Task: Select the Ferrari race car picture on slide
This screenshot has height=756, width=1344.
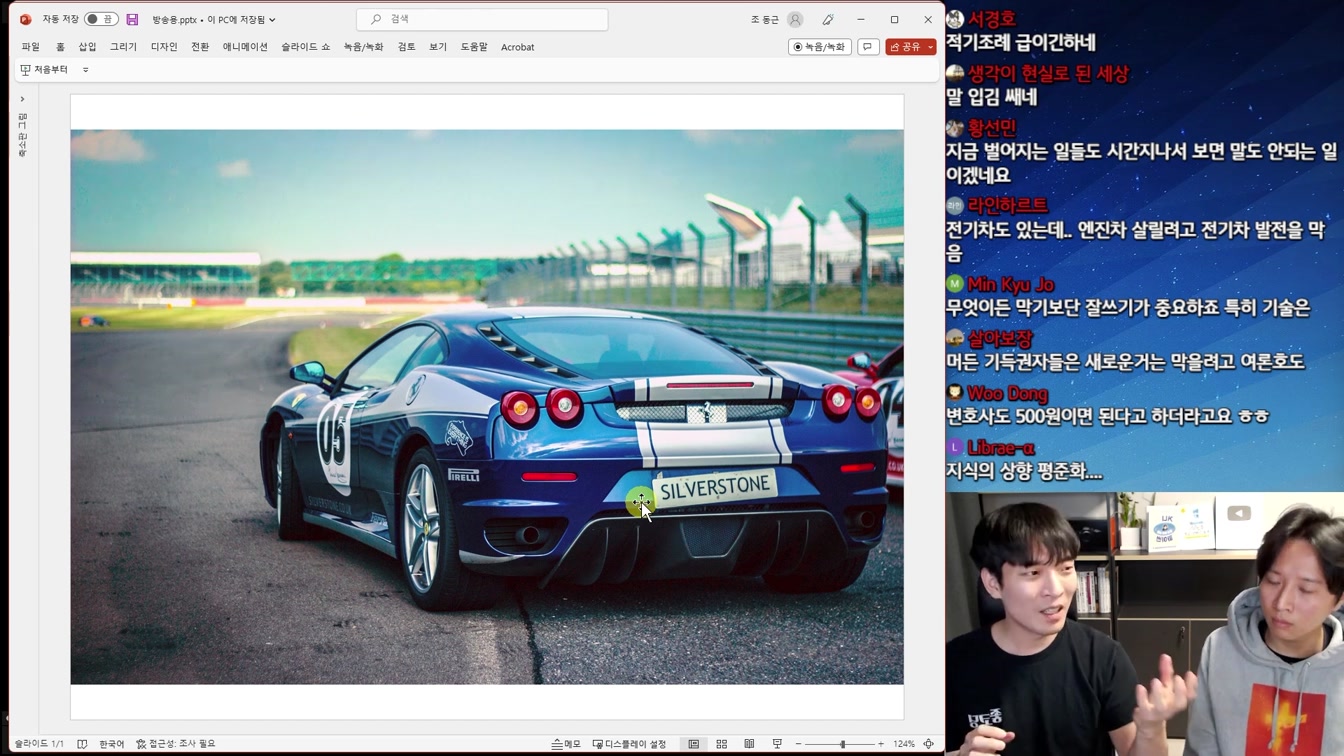Action: 487,407
